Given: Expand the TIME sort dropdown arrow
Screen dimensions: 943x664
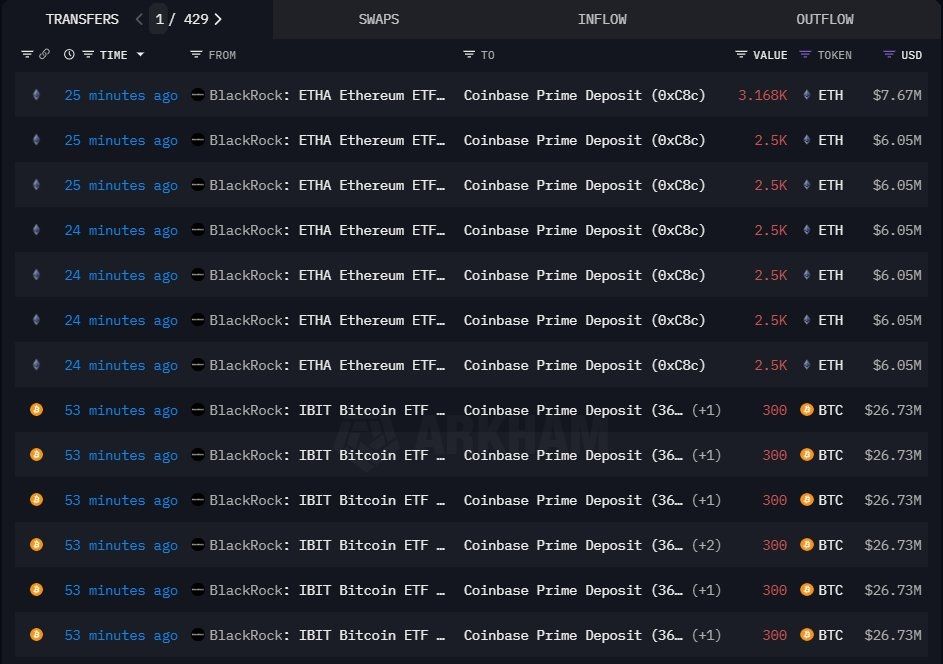Looking at the screenshot, I should (x=140, y=55).
